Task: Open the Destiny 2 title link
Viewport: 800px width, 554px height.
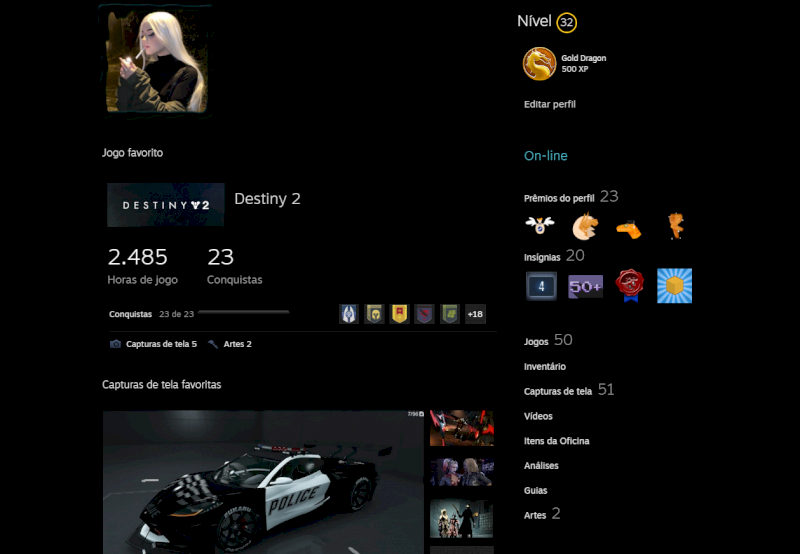Action: tap(267, 198)
